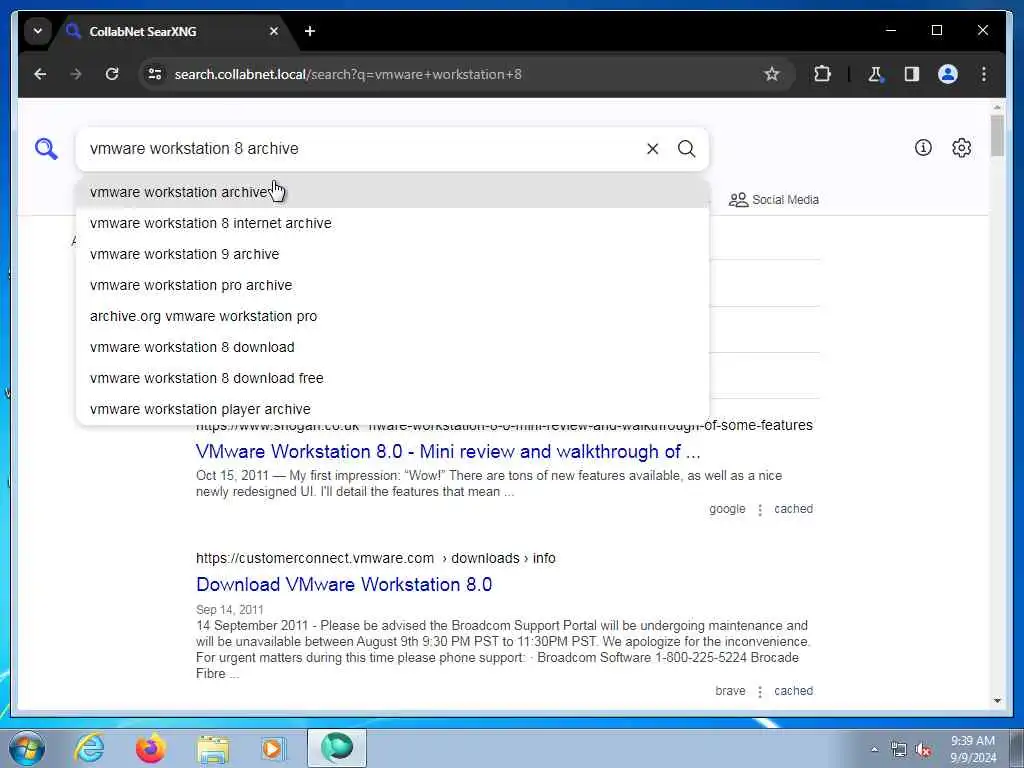
Task: Click the page vertical scrollbar thumb
Action: [x=997, y=136]
